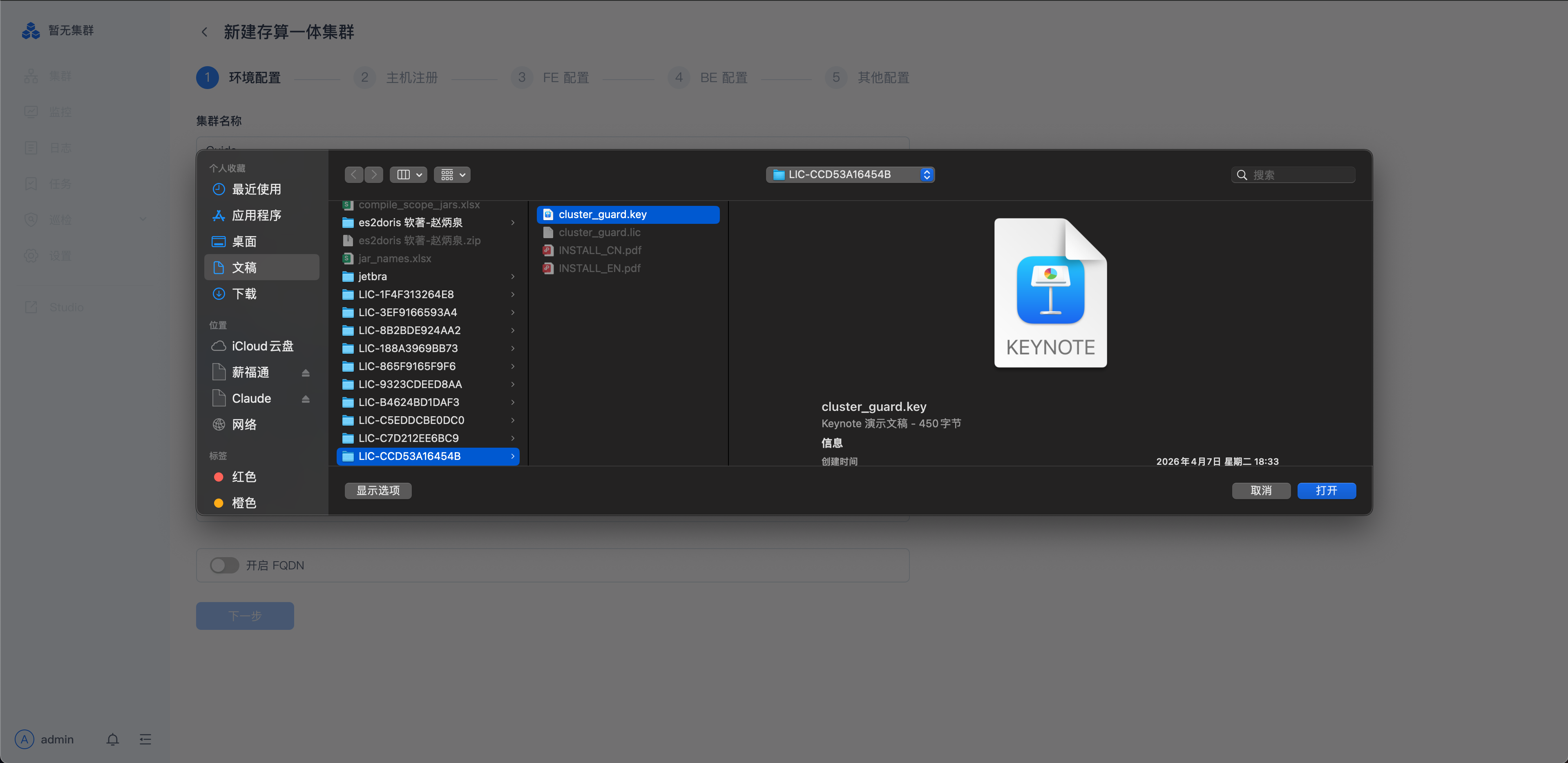Viewport: 1568px width, 763px height.
Task: Click the 打开 button
Action: click(1327, 491)
